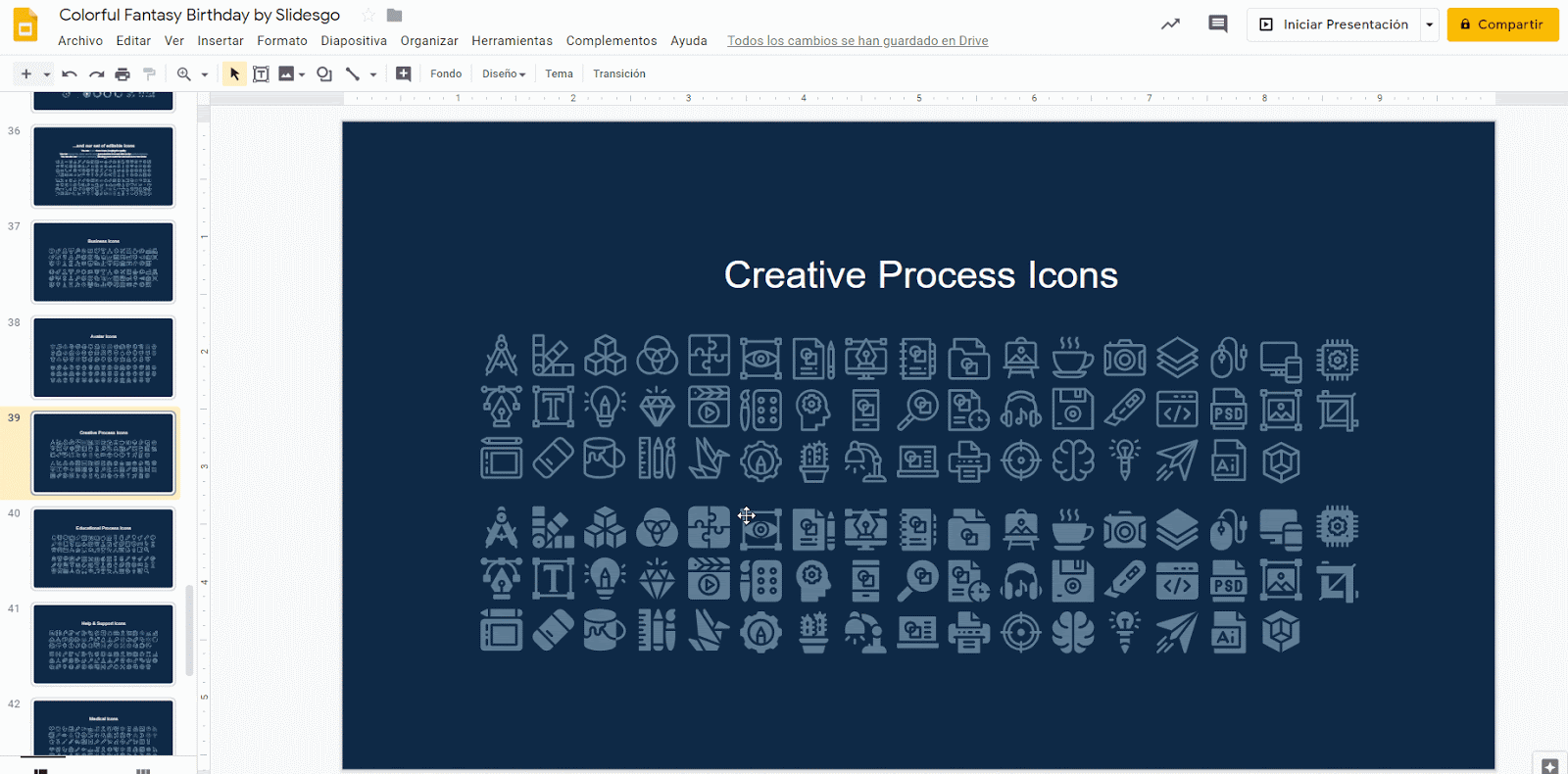The width and height of the screenshot is (1568, 774).
Task: Click the filled printer icon on slide
Action: tap(968, 632)
